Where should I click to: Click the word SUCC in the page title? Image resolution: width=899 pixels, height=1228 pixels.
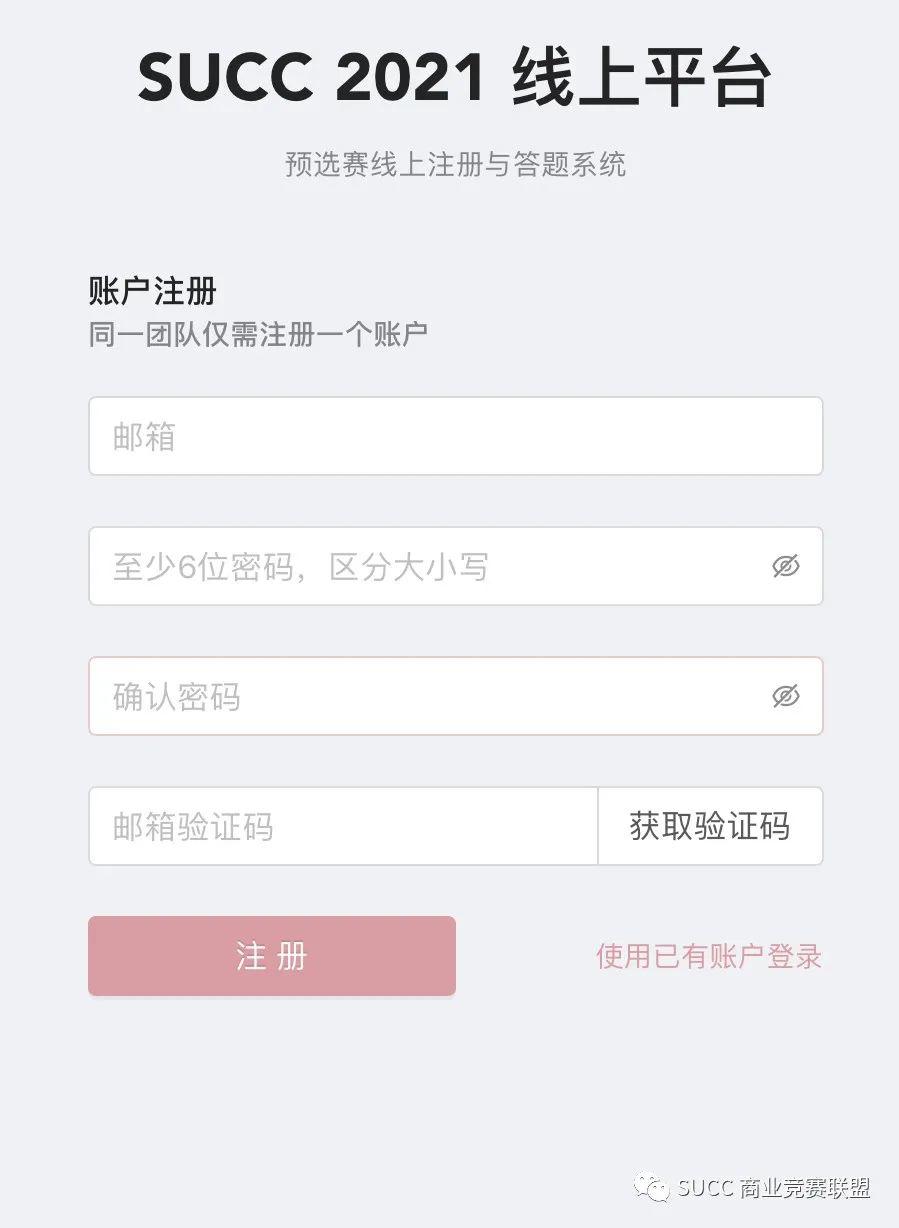tap(227, 80)
